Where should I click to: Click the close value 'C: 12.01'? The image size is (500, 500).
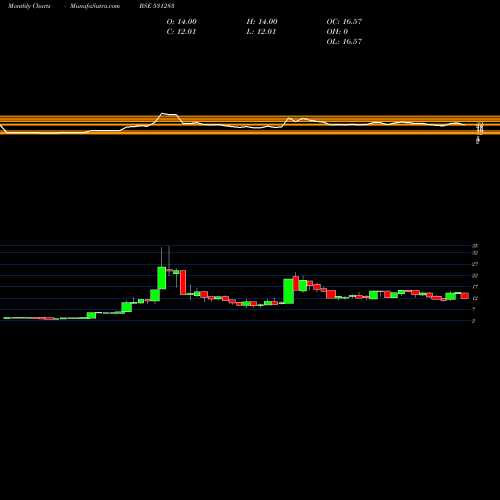pos(182,32)
